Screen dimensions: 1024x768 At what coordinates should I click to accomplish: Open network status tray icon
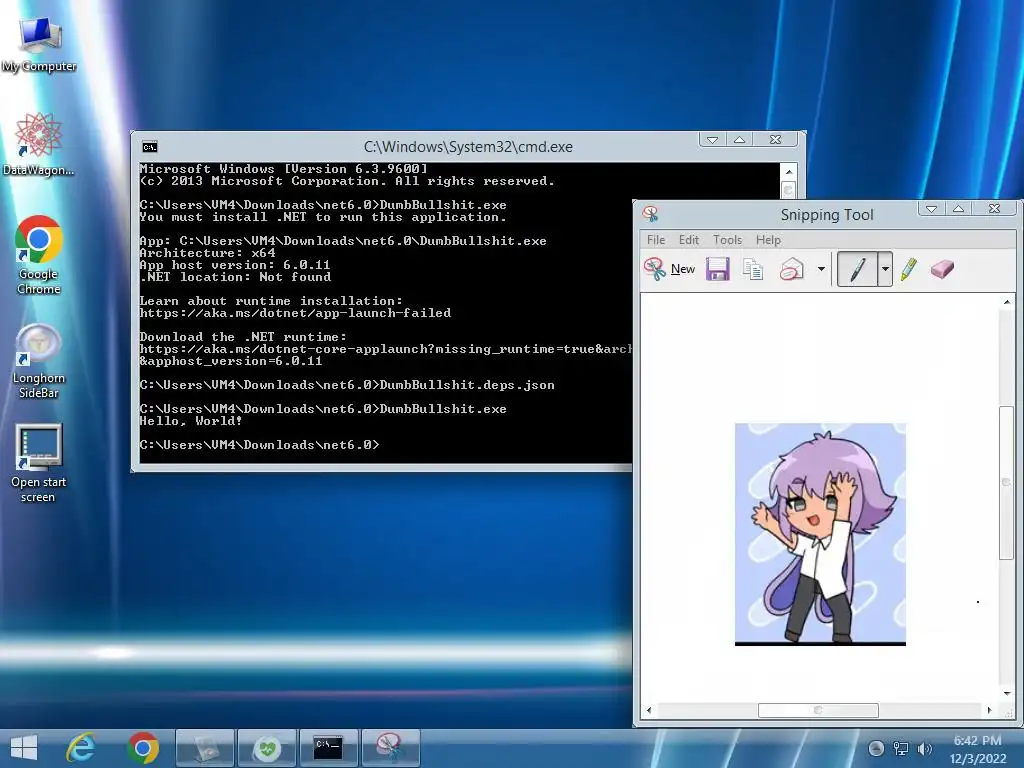pyautogui.click(x=901, y=748)
